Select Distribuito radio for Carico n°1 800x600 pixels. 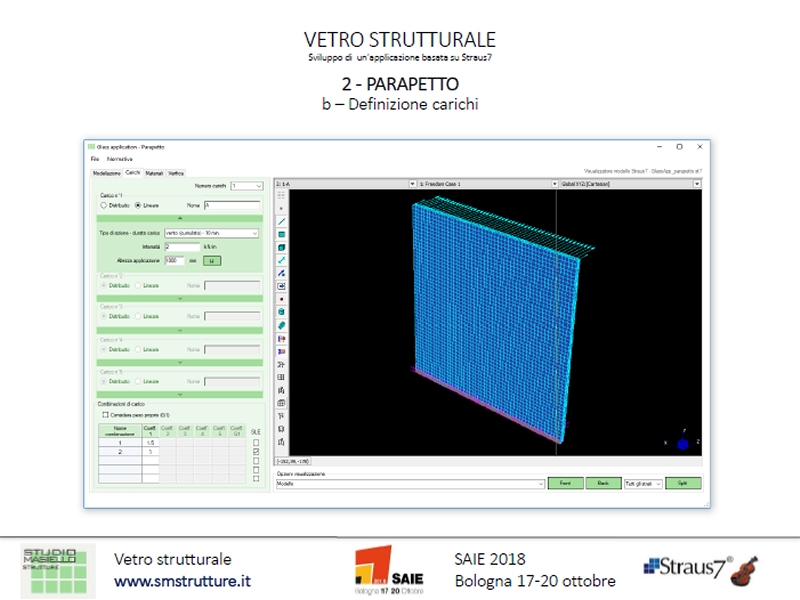click(103, 205)
